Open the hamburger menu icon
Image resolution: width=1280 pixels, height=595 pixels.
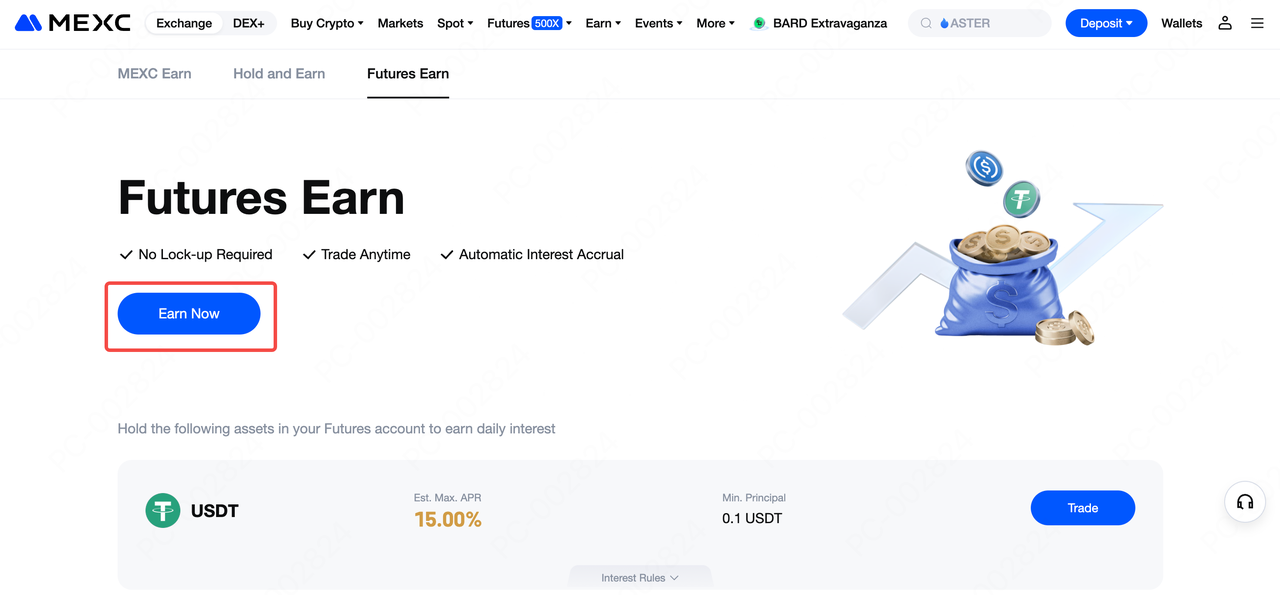click(1258, 23)
